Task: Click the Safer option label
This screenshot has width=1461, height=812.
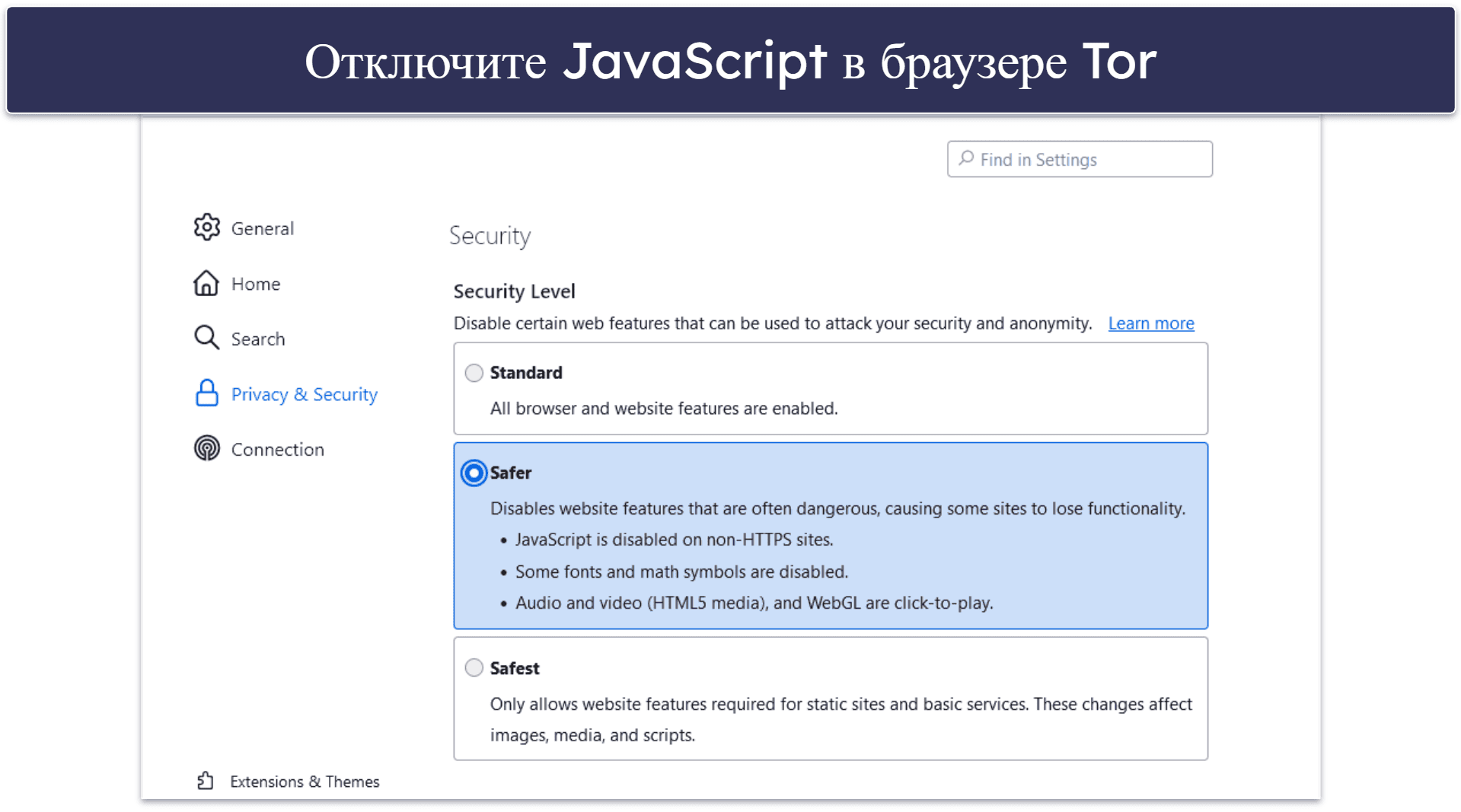Action: pyautogui.click(x=511, y=473)
